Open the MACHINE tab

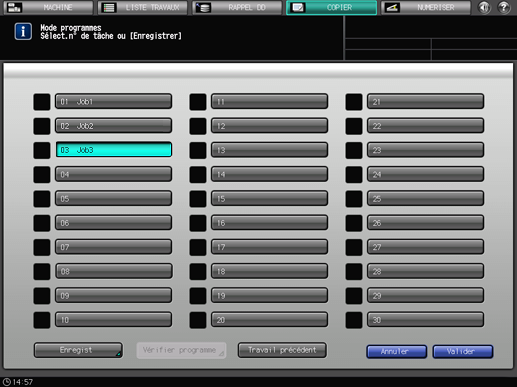tap(48, 7)
